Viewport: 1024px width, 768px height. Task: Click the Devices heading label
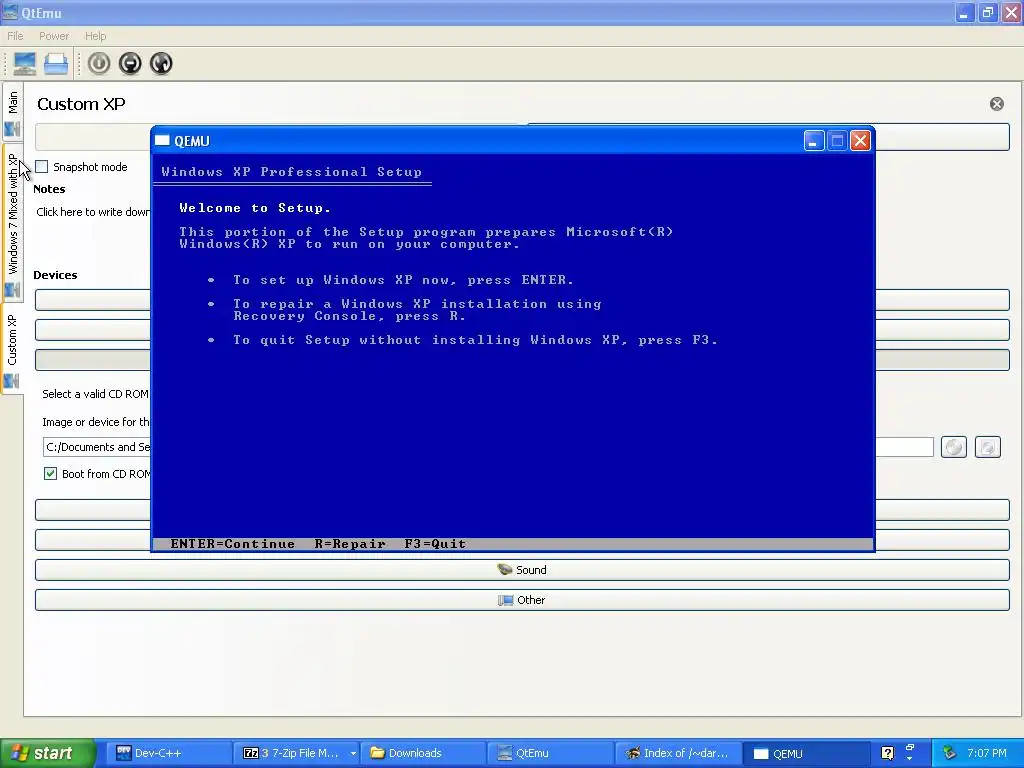pyautogui.click(x=56, y=275)
